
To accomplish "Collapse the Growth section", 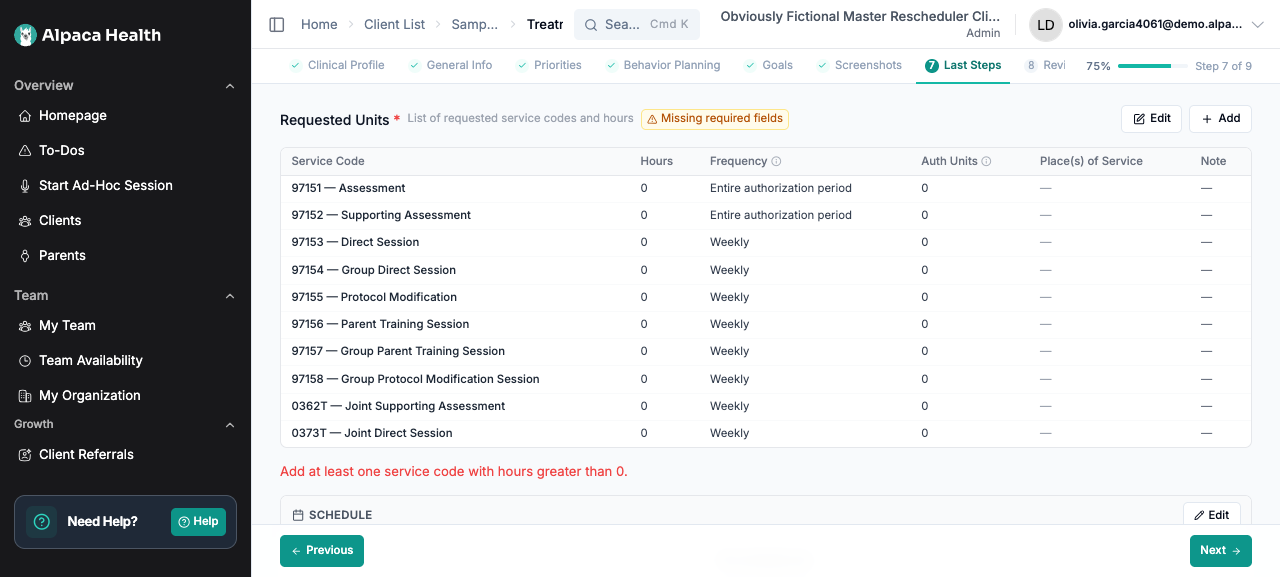I will (x=230, y=425).
